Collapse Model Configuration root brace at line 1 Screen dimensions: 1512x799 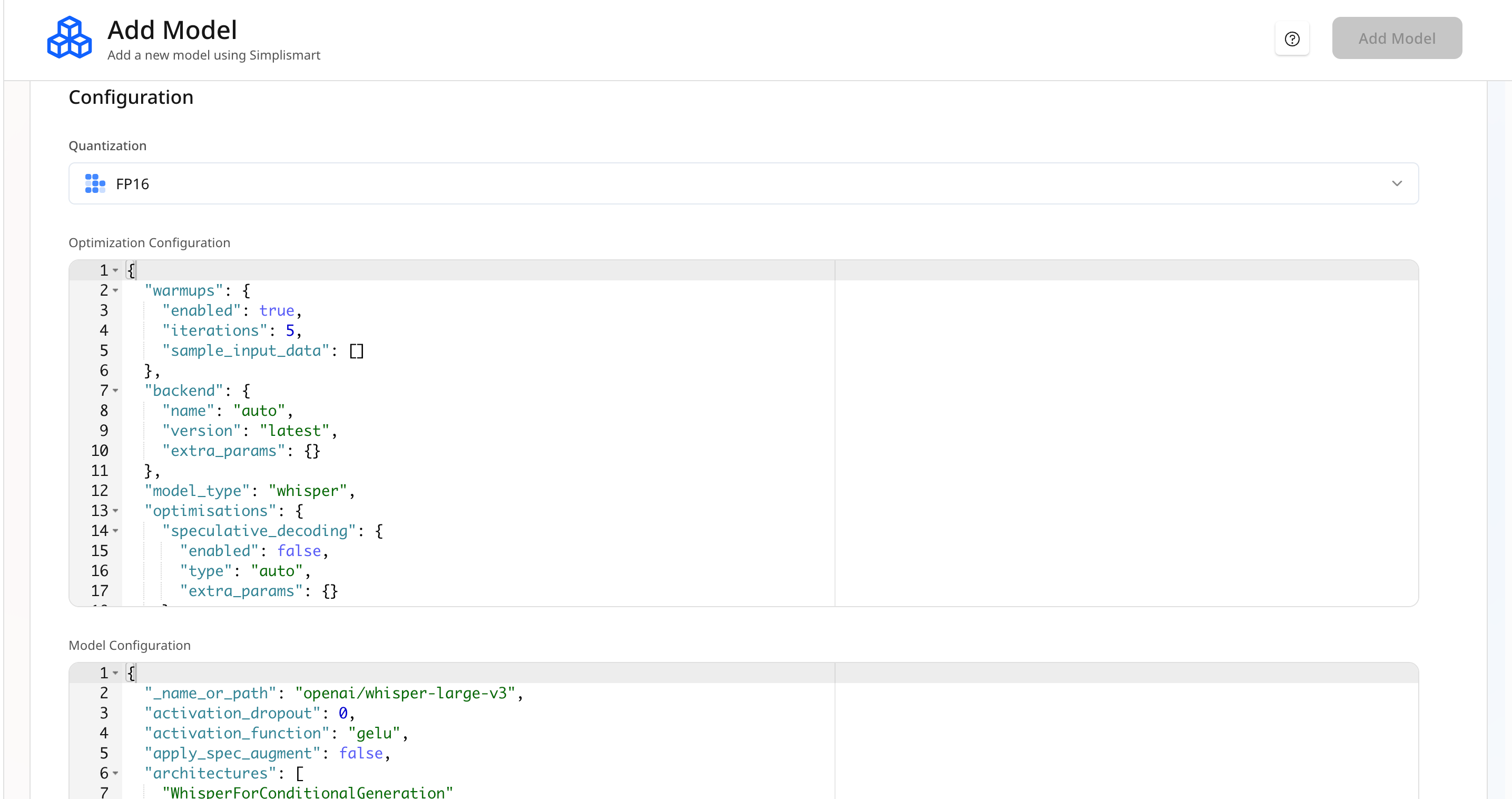115,674
